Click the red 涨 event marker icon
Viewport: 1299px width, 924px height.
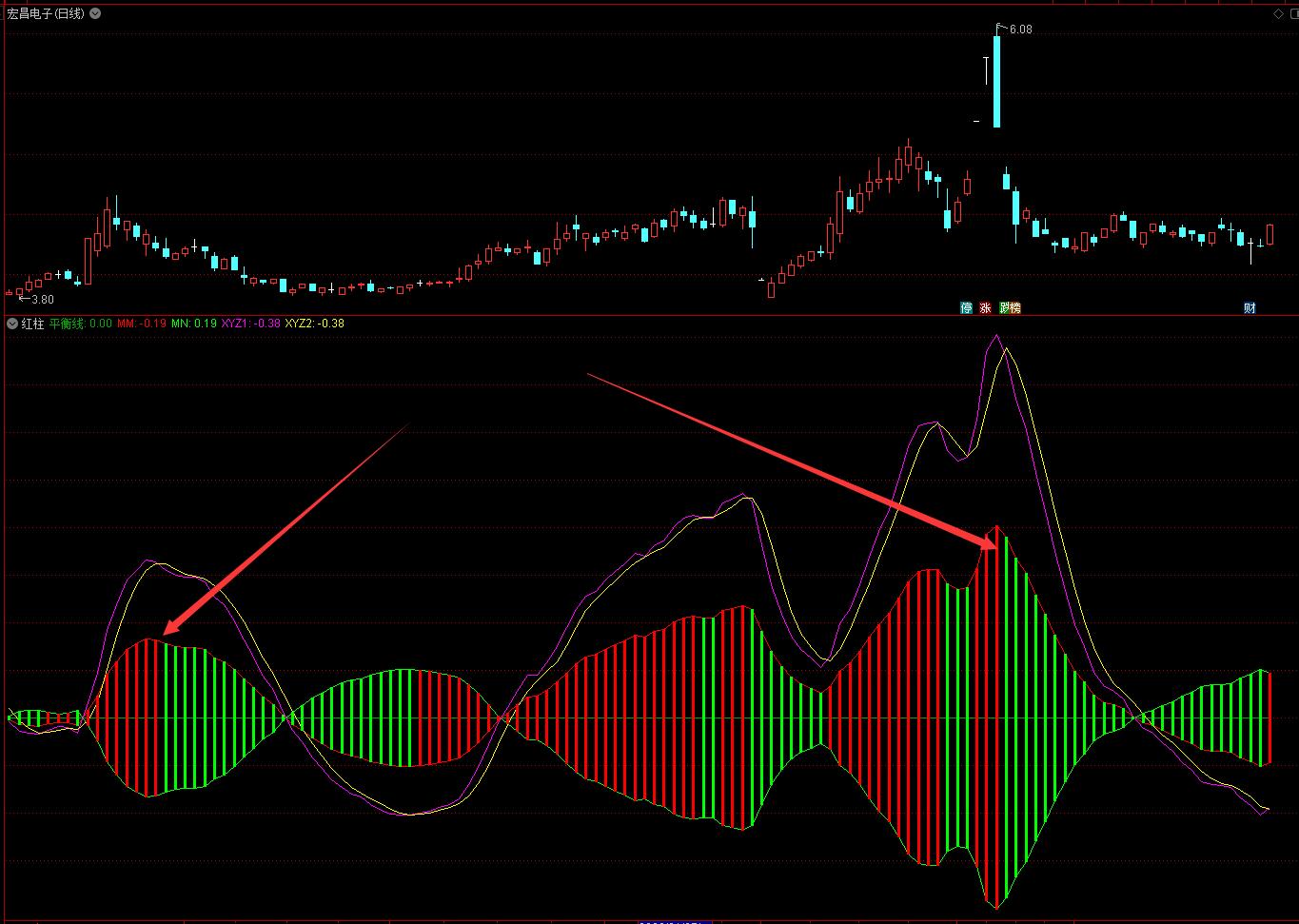(x=985, y=308)
